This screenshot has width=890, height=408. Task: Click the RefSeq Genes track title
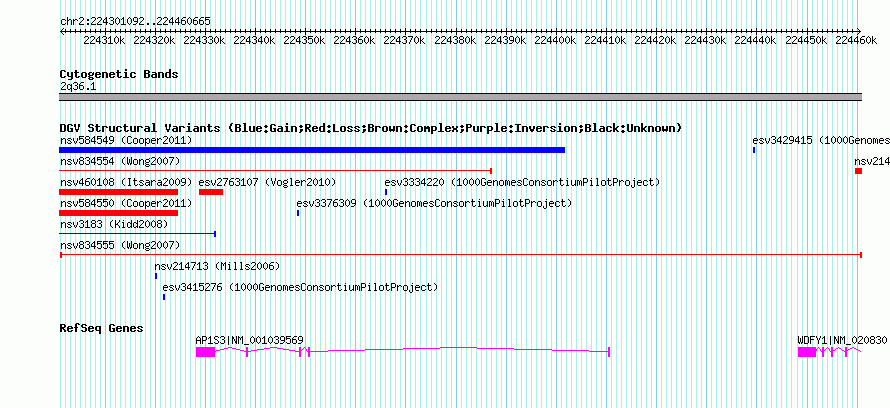pos(102,328)
